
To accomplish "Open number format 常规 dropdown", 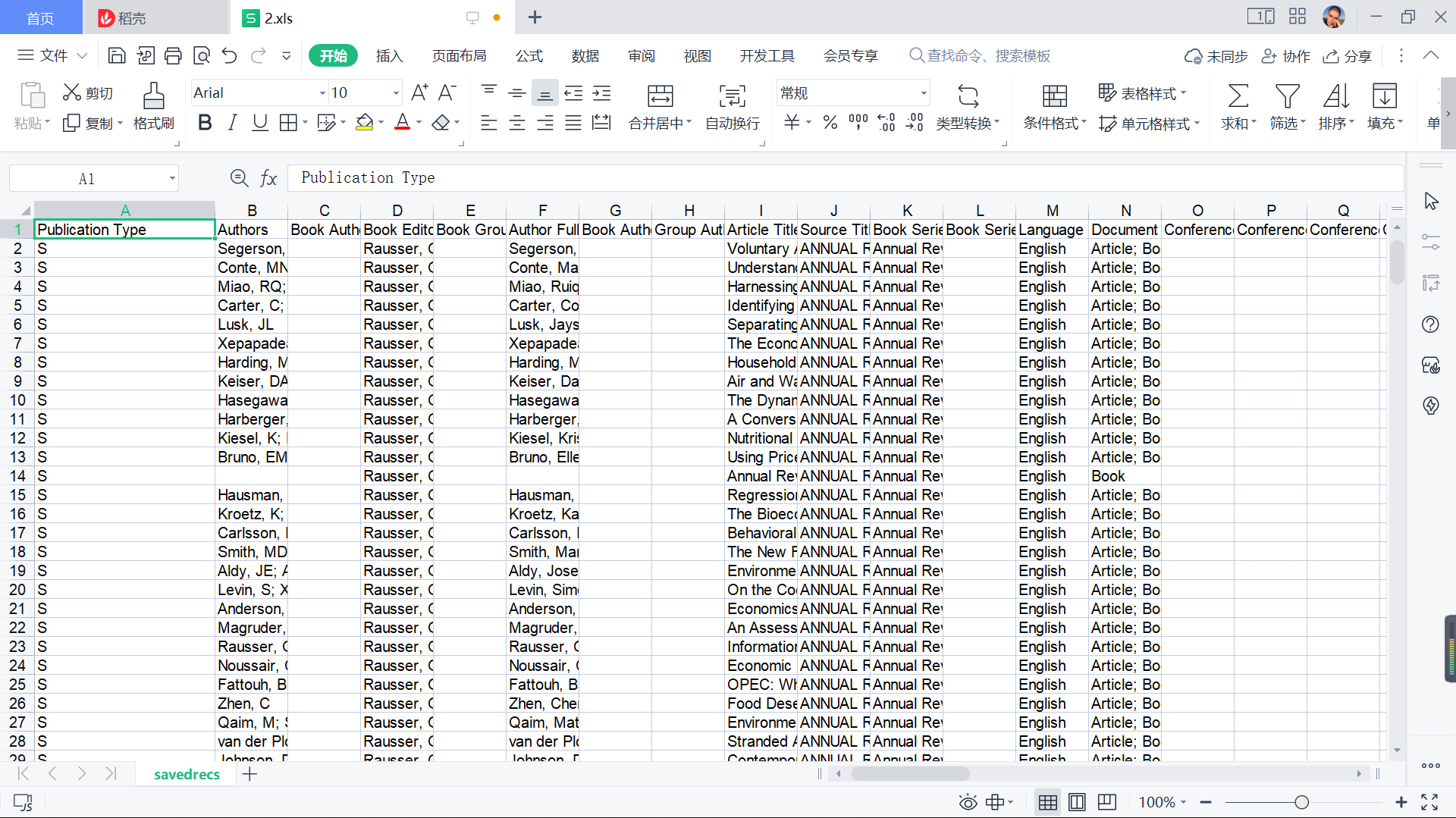I will 924,92.
